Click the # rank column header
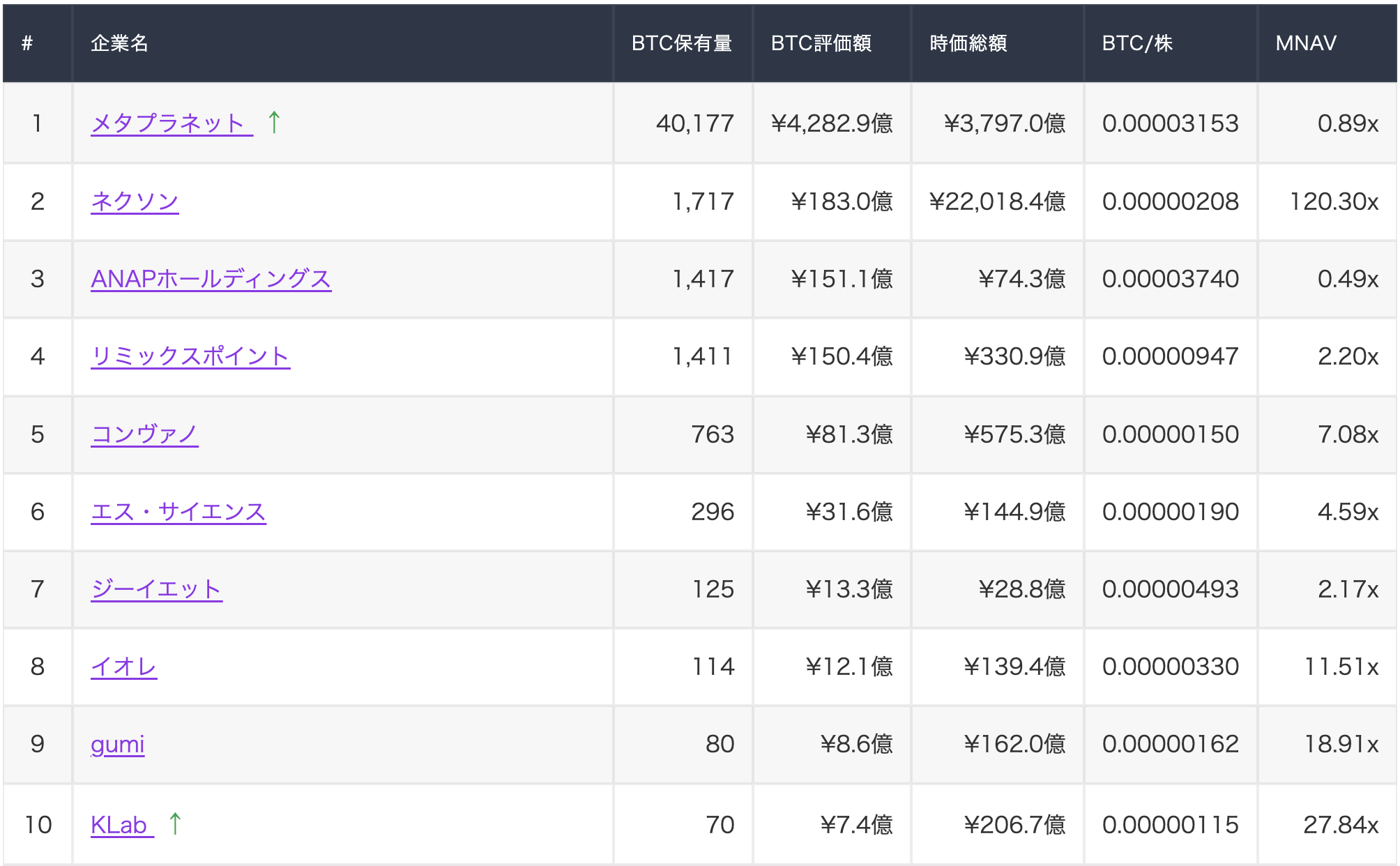 pyautogui.click(x=27, y=43)
